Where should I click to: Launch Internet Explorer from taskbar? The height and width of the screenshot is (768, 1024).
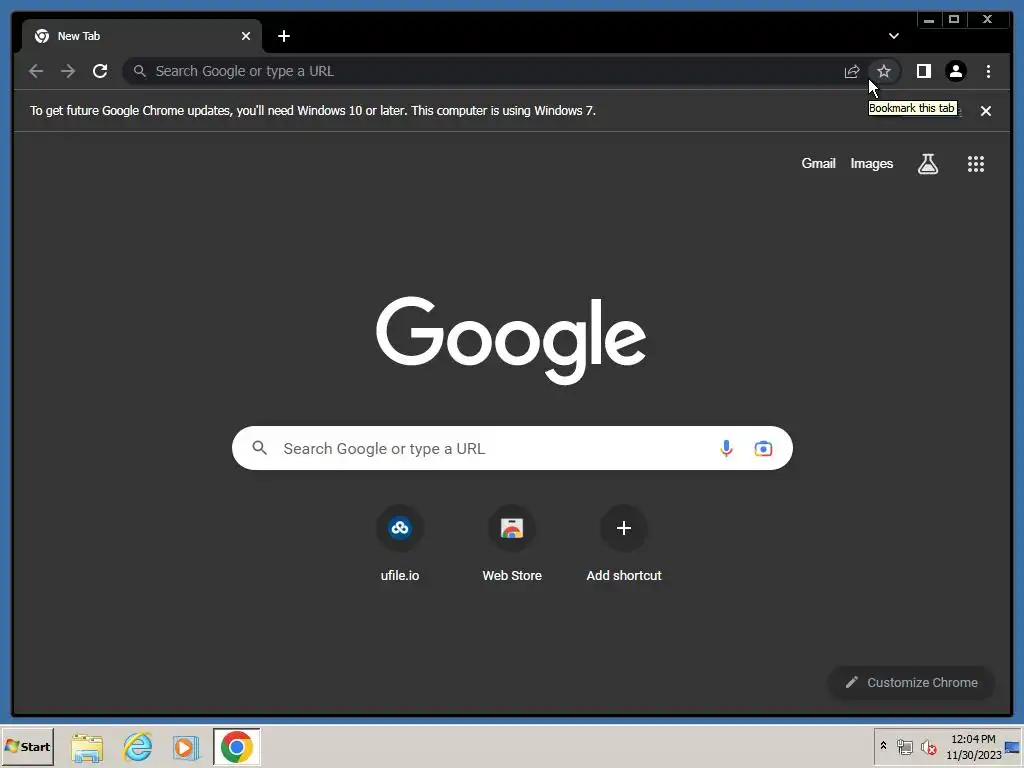tap(138, 747)
